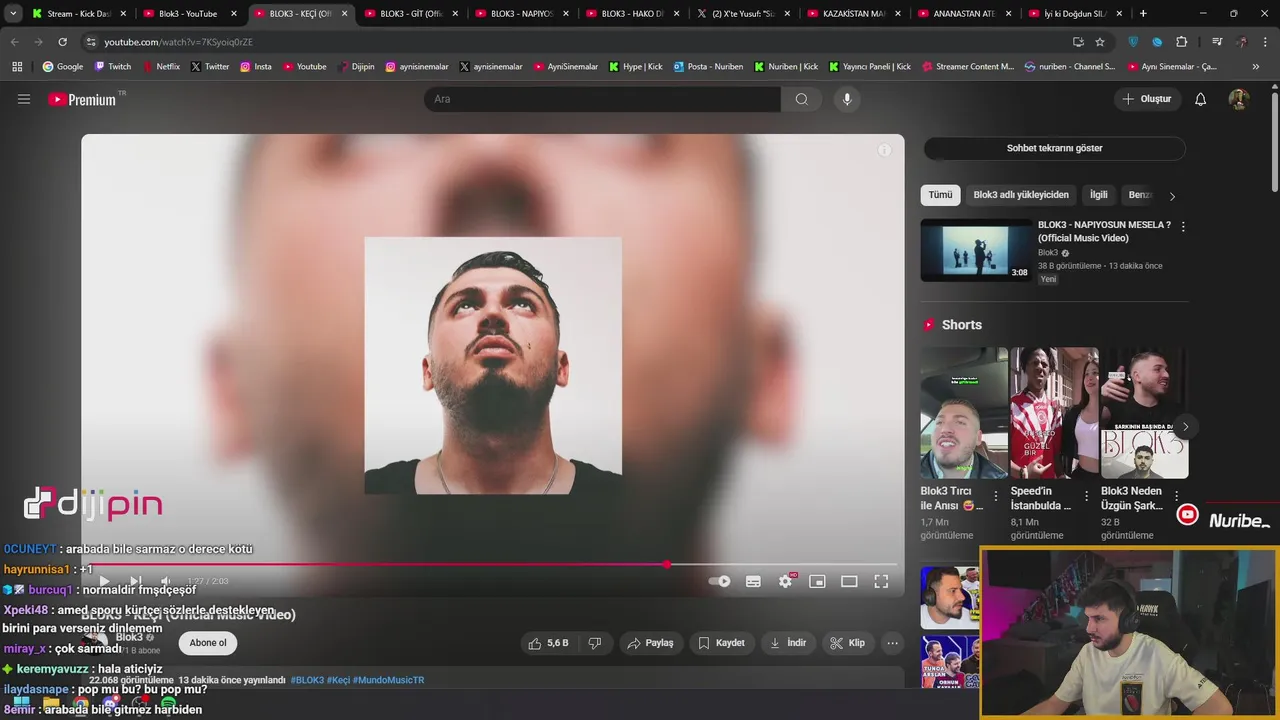This screenshot has height=720, width=1280.
Task: Reload the page
Action: (62, 42)
